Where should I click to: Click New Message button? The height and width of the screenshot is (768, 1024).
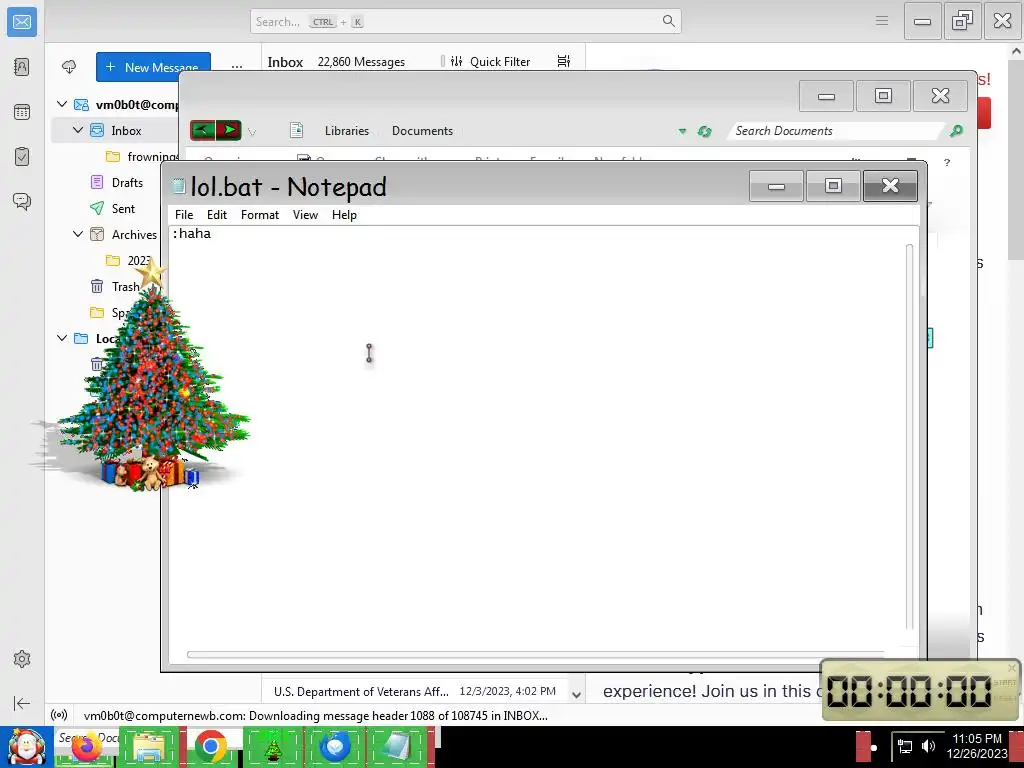tap(153, 67)
